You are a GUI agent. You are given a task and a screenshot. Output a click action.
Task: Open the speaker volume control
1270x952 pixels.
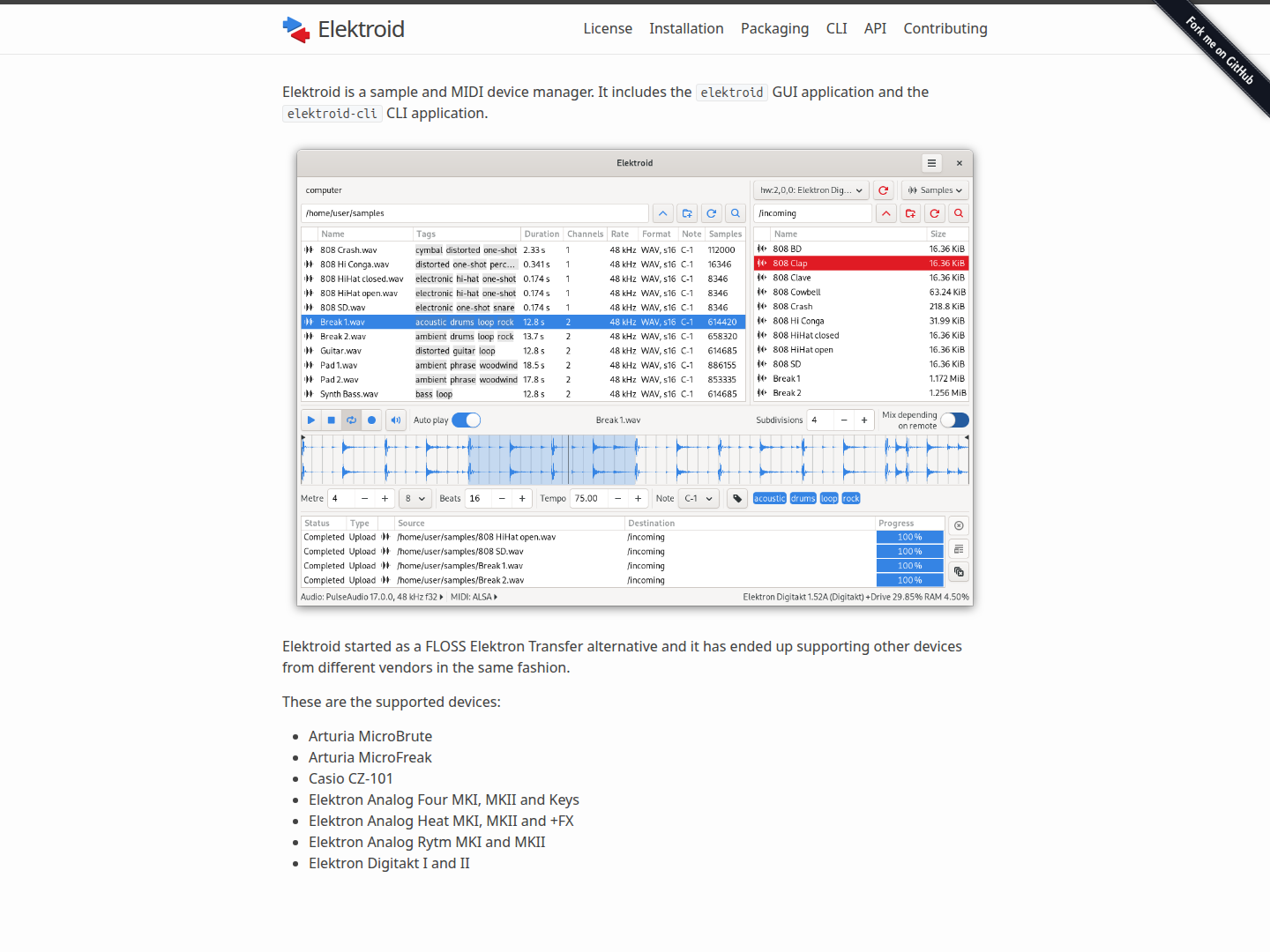click(x=396, y=420)
